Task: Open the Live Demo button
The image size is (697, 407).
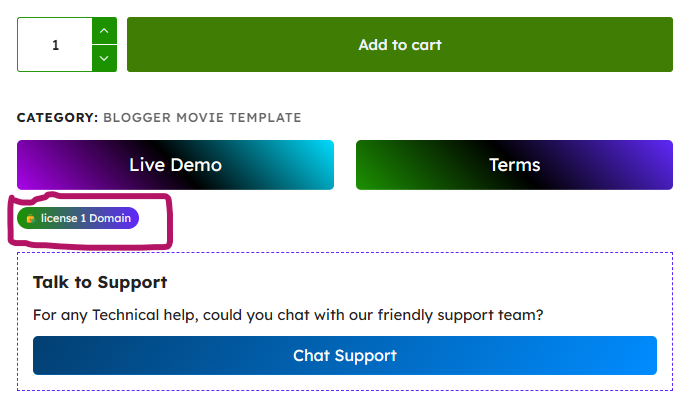Action: click(175, 165)
